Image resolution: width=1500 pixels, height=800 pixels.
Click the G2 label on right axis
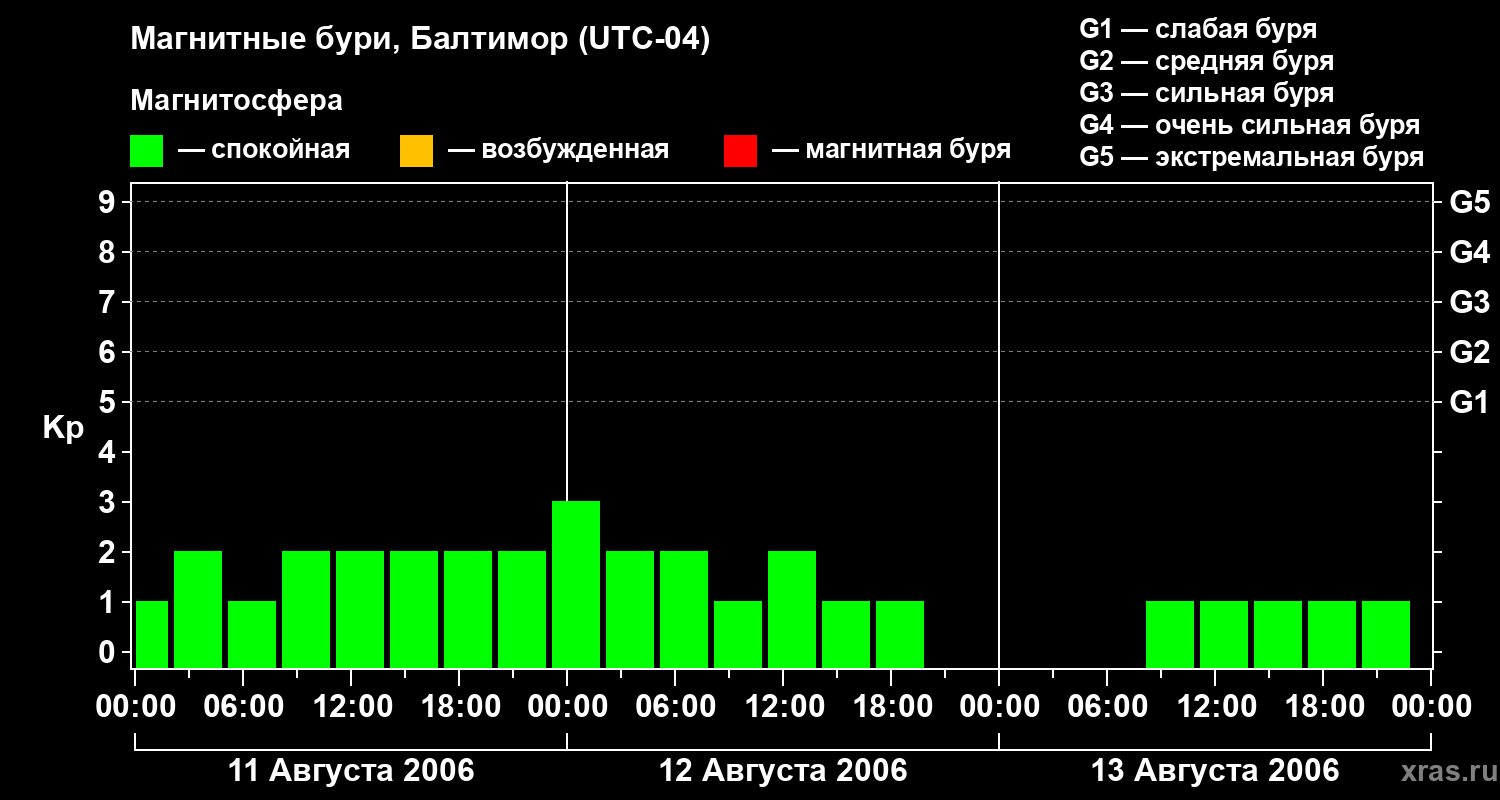tap(1469, 352)
